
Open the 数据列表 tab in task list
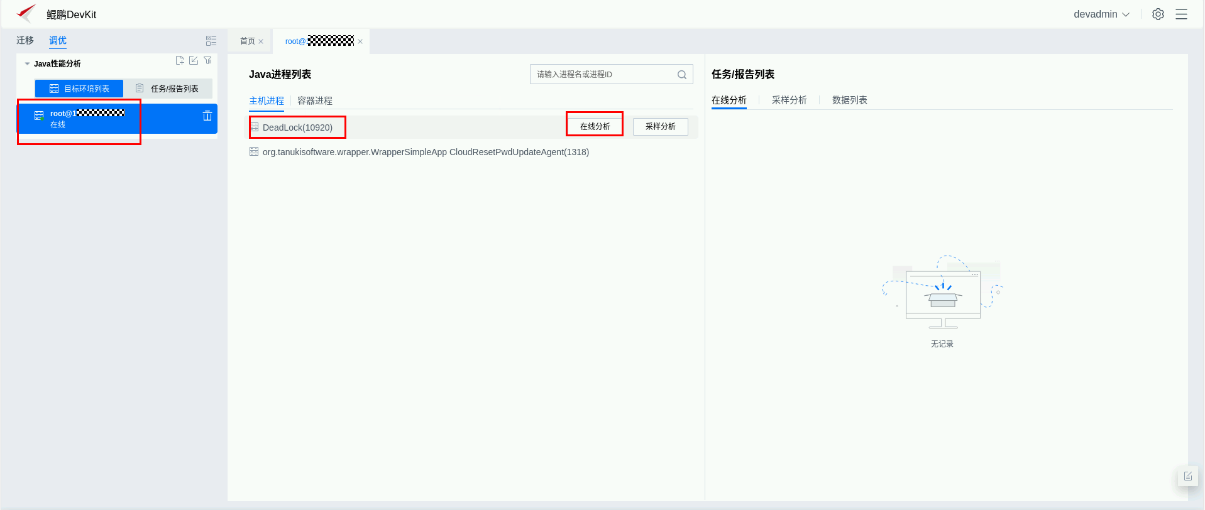coord(850,100)
